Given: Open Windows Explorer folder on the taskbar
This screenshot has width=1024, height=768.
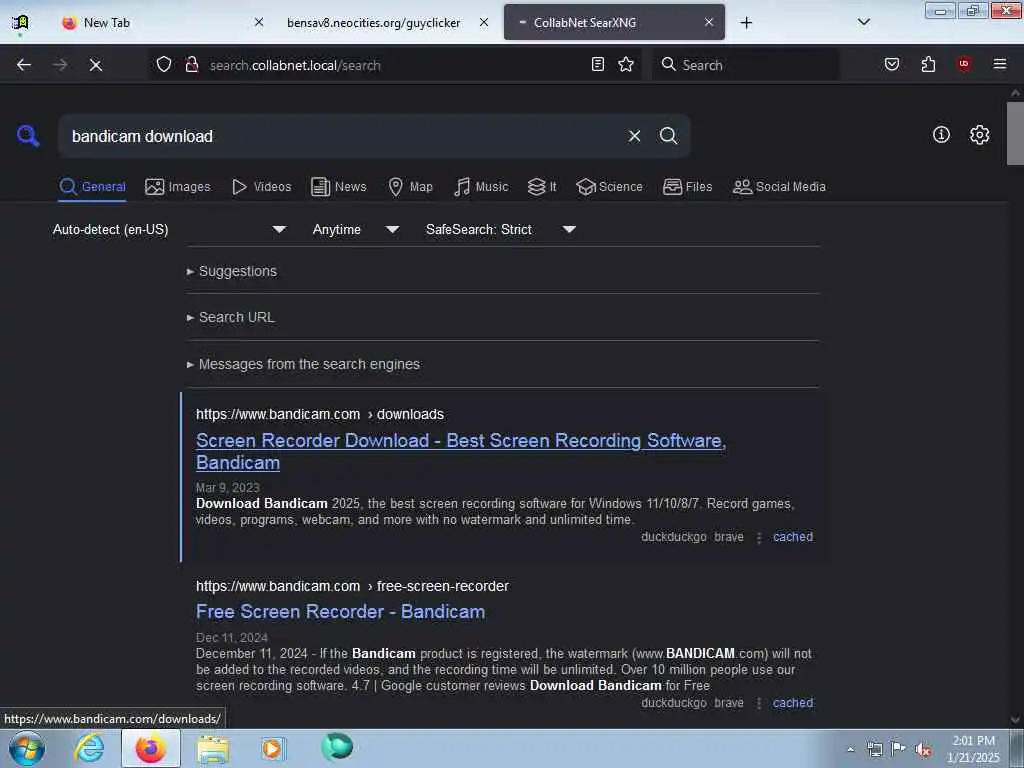Looking at the screenshot, I should (213, 749).
